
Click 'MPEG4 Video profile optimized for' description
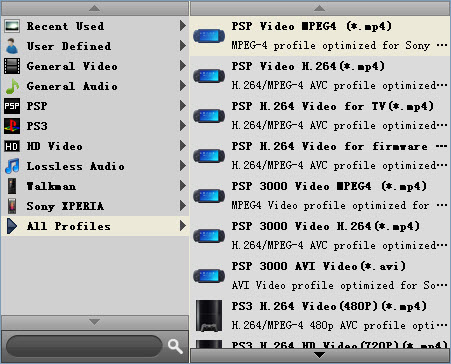click(330, 205)
